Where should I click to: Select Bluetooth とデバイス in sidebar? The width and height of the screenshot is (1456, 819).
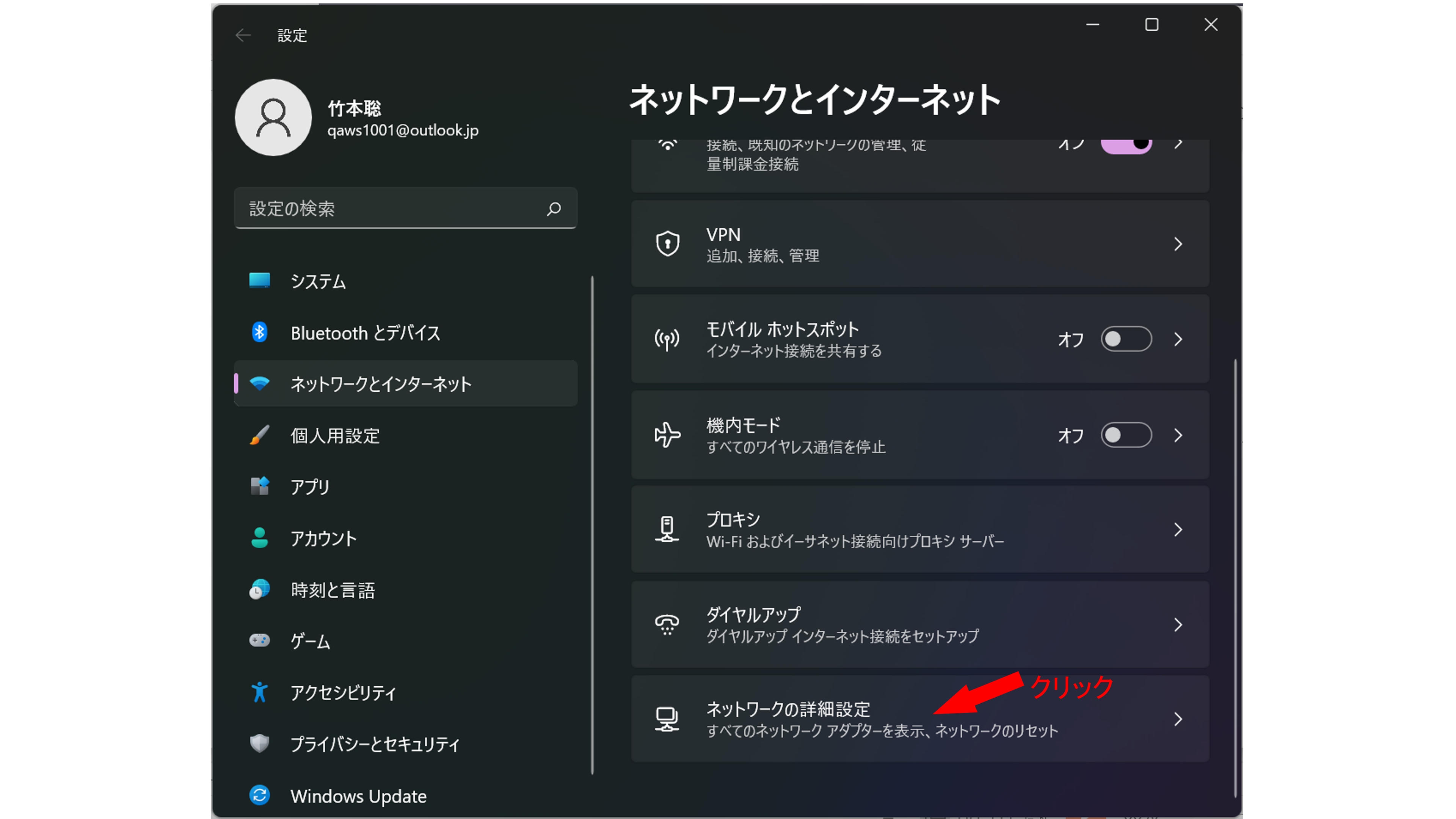[365, 333]
